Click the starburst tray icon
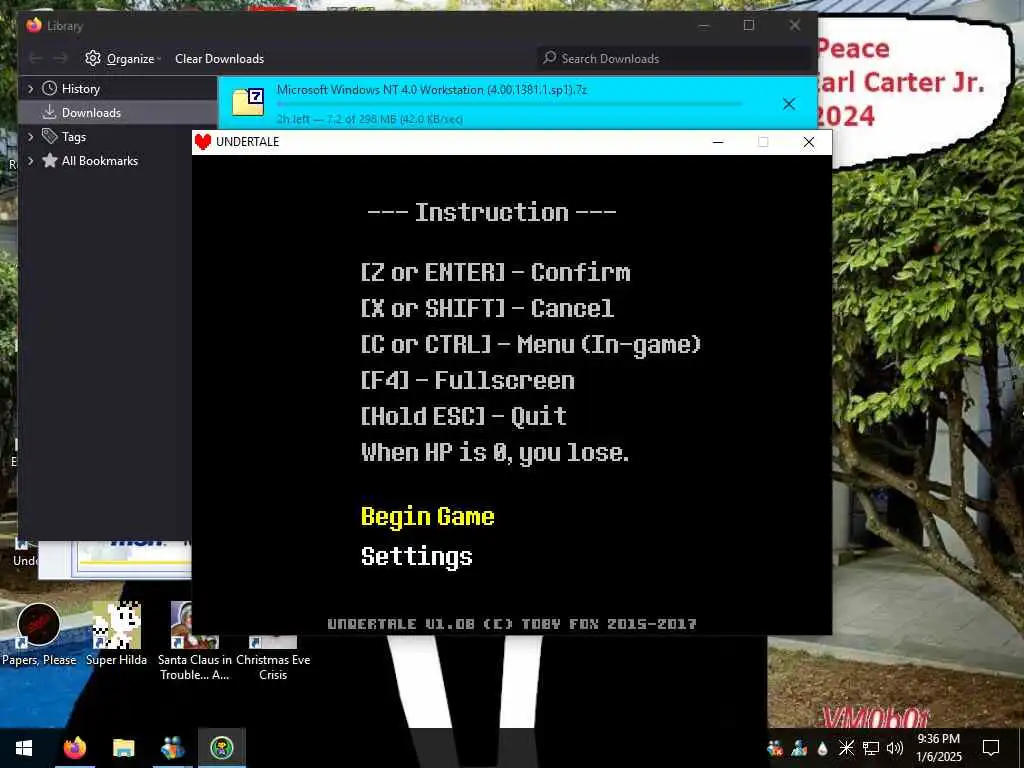Image resolution: width=1024 pixels, height=768 pixels. (846, 748)
